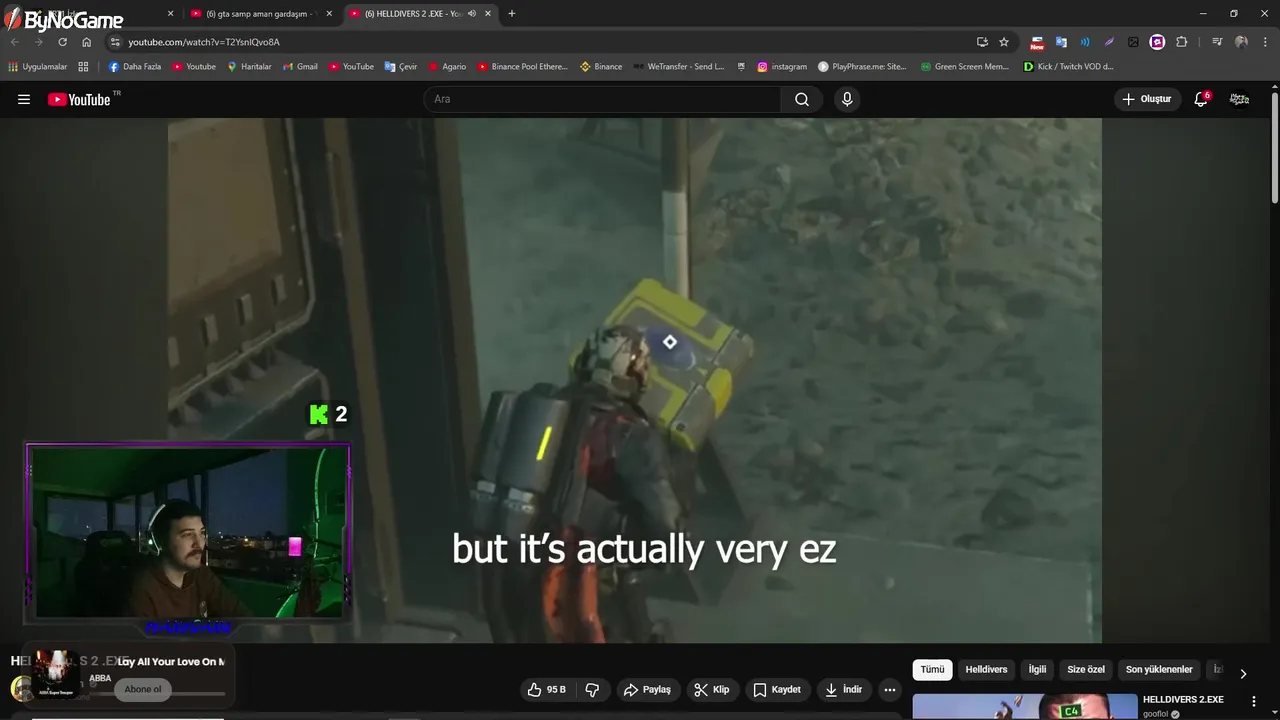
Task: Open the YouTube account avatar menu
Action: click(1239, 99)
